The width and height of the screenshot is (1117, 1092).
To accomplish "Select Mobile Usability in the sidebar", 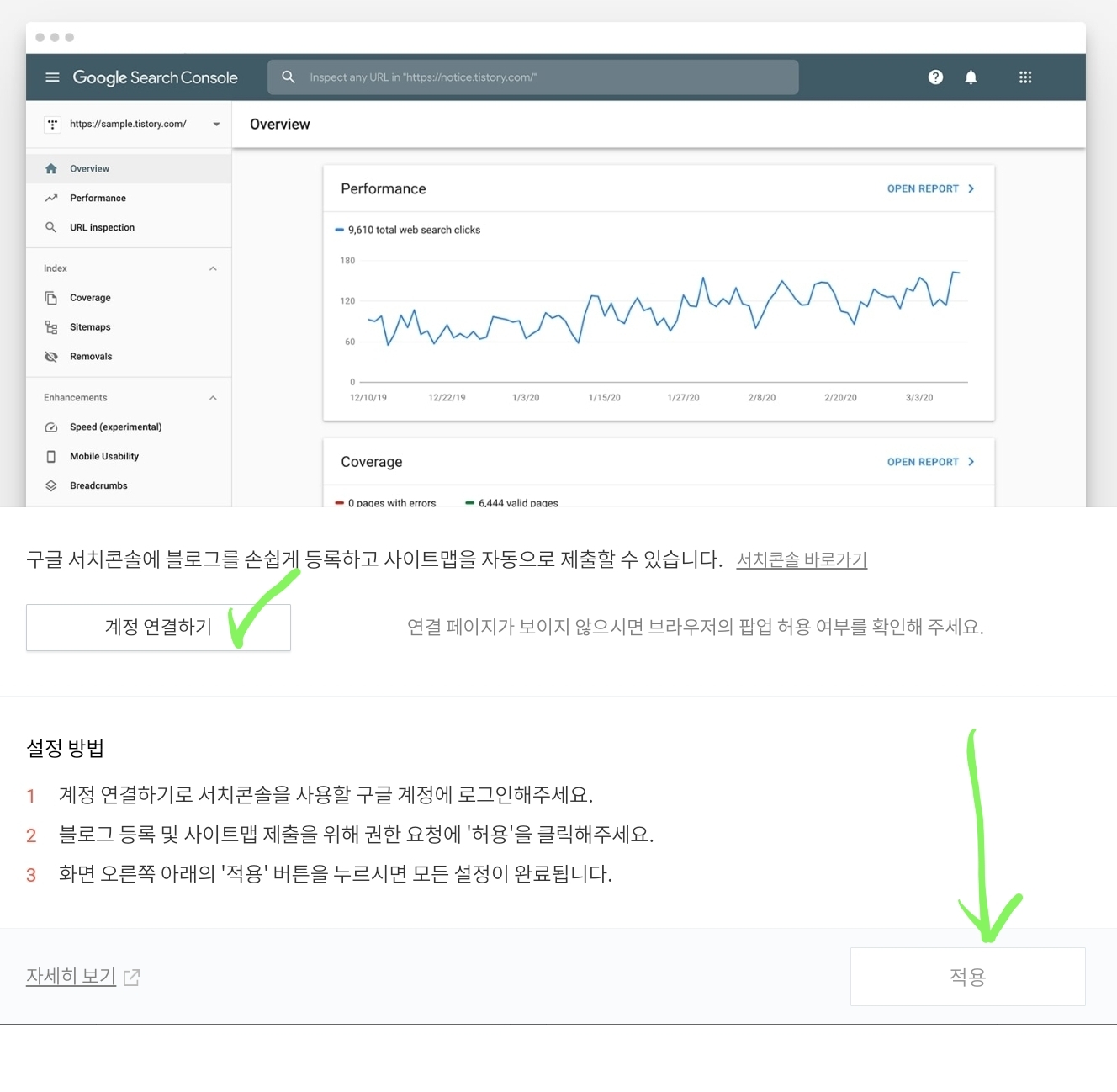I will click(129, 457).
